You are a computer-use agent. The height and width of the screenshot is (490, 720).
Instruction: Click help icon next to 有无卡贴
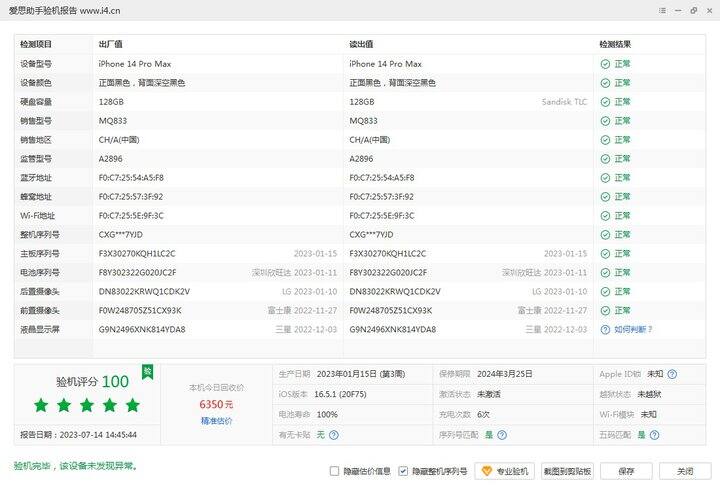tap(334, 434)
